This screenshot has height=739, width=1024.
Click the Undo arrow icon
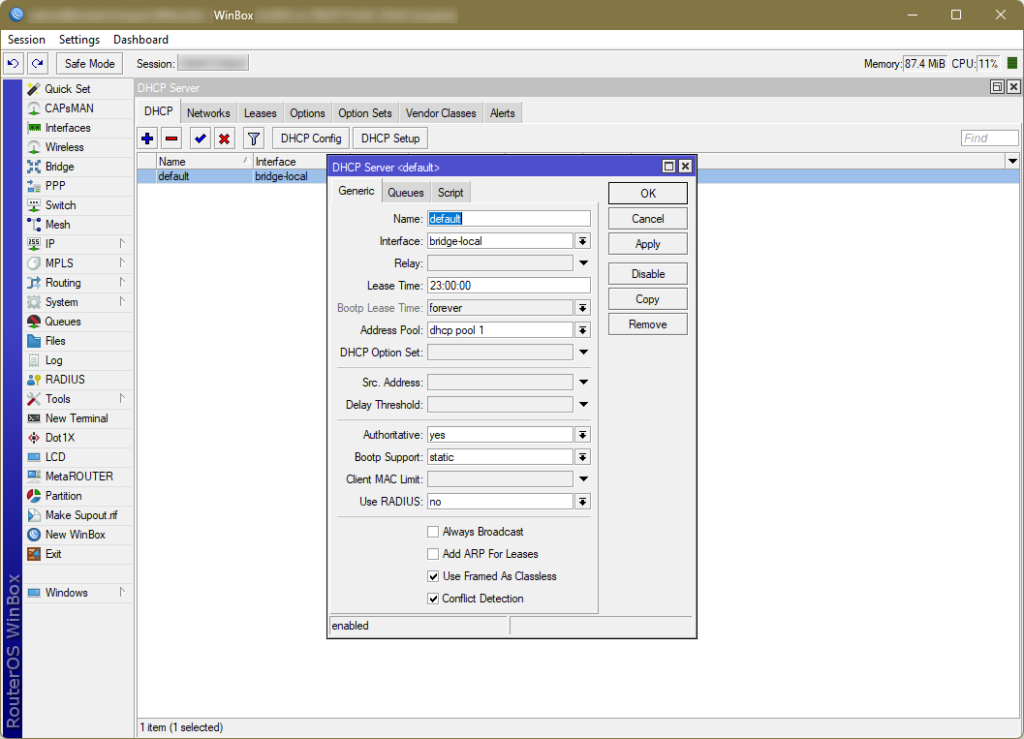(x=13, y=63)
